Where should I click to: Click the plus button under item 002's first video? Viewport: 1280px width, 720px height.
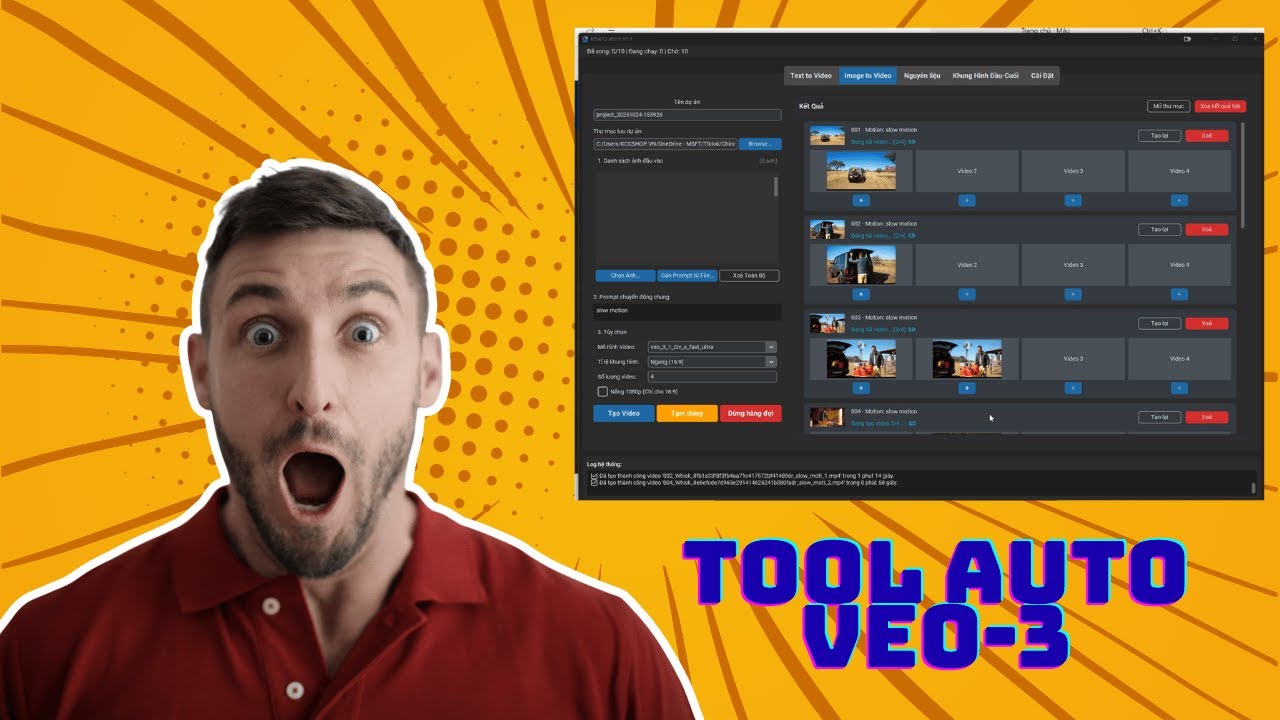pyautogui.click(x=861, y=294)
